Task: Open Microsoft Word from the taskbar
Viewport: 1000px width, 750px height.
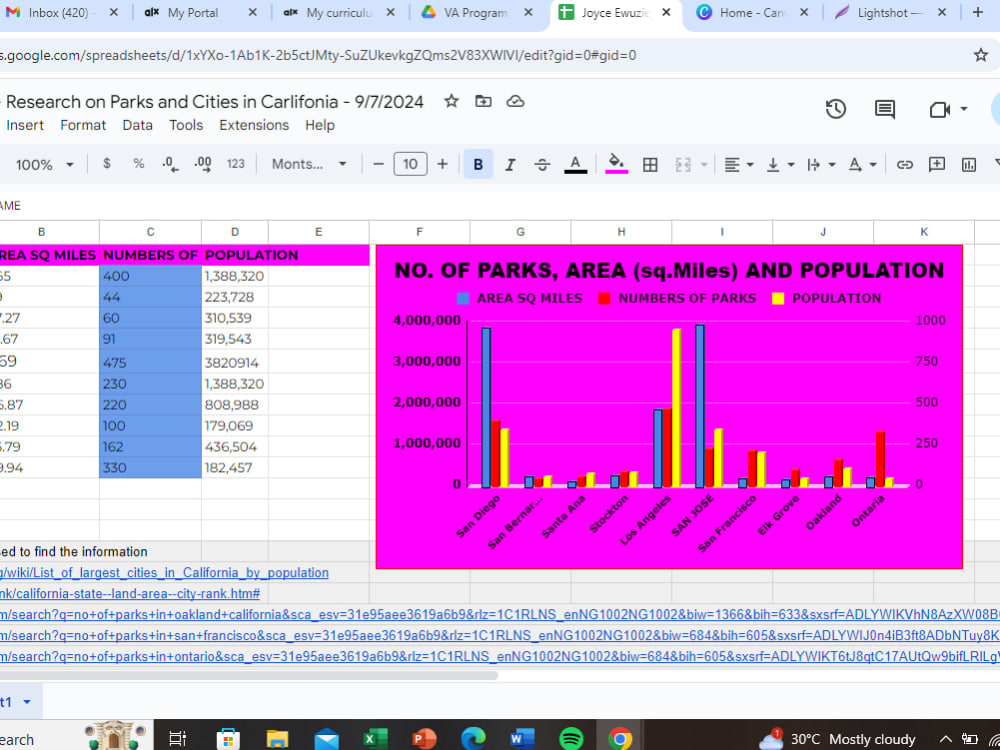Action: tap(522, 739)
